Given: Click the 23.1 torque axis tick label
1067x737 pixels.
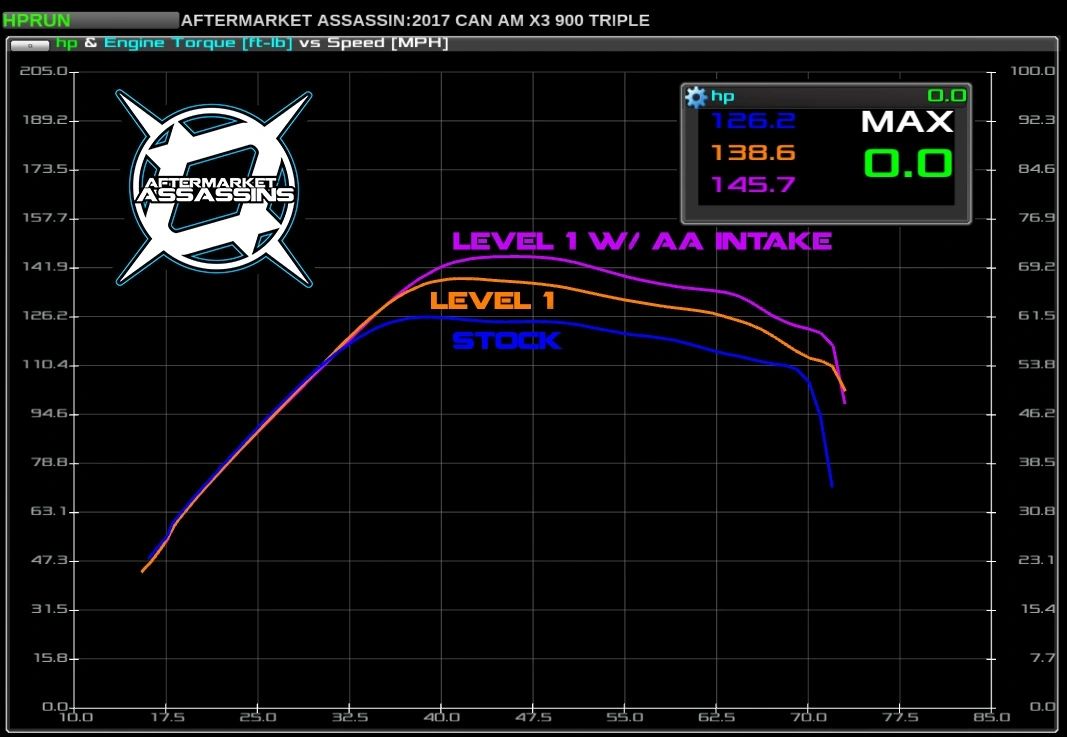Looking at the screenshot, I should coord(1036,559).
